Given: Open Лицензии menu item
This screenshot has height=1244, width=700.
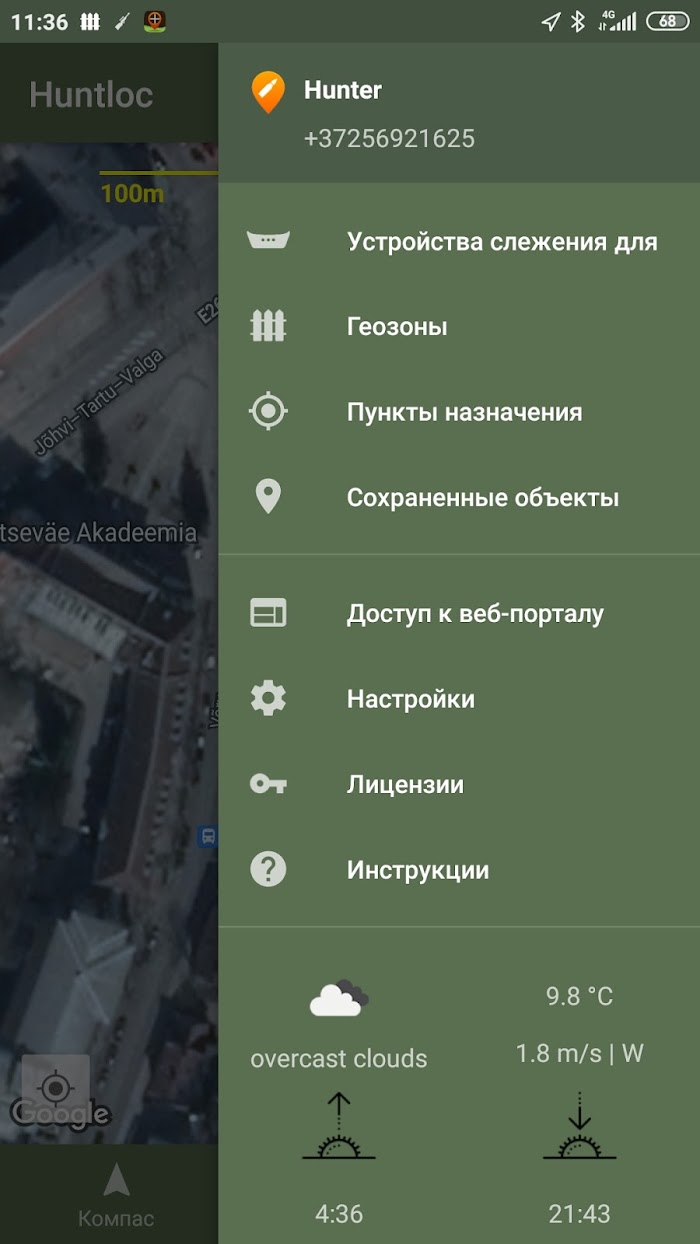Looking at the screenshot, I should 459,784.
